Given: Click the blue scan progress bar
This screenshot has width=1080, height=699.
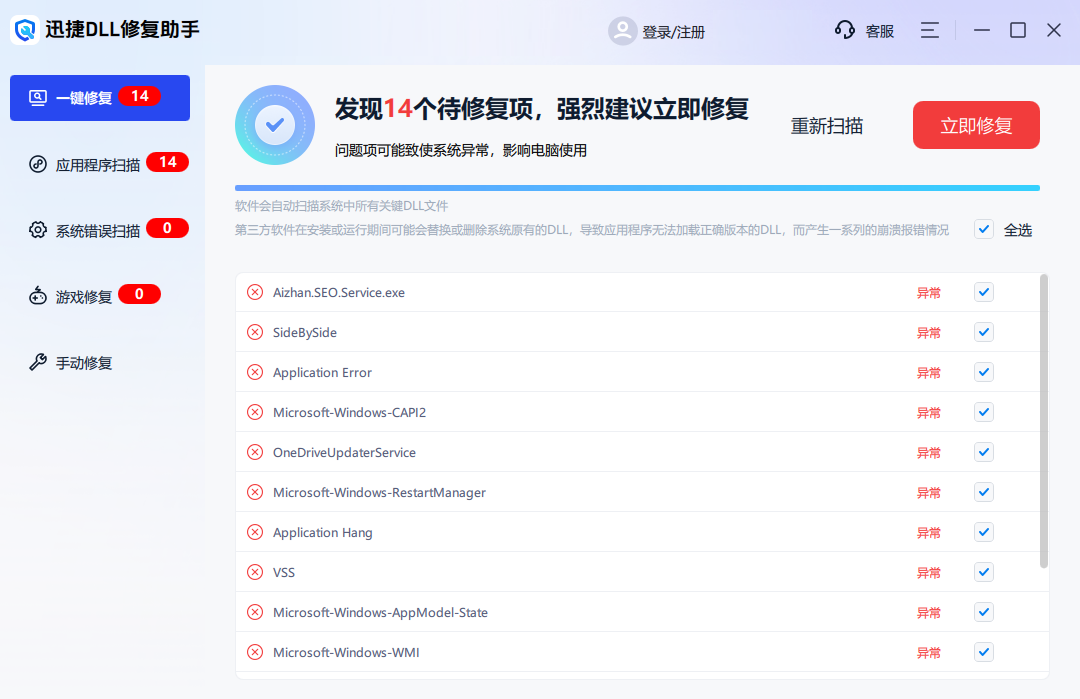Looking at the screenshot, I should pos(636,187).
